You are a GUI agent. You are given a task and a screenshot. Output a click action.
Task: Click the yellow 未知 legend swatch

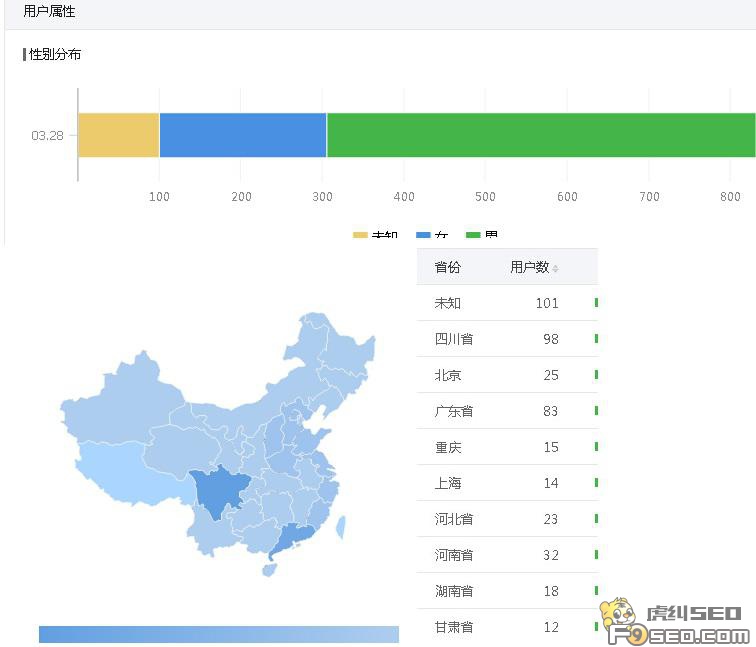[x=360, y=235]
